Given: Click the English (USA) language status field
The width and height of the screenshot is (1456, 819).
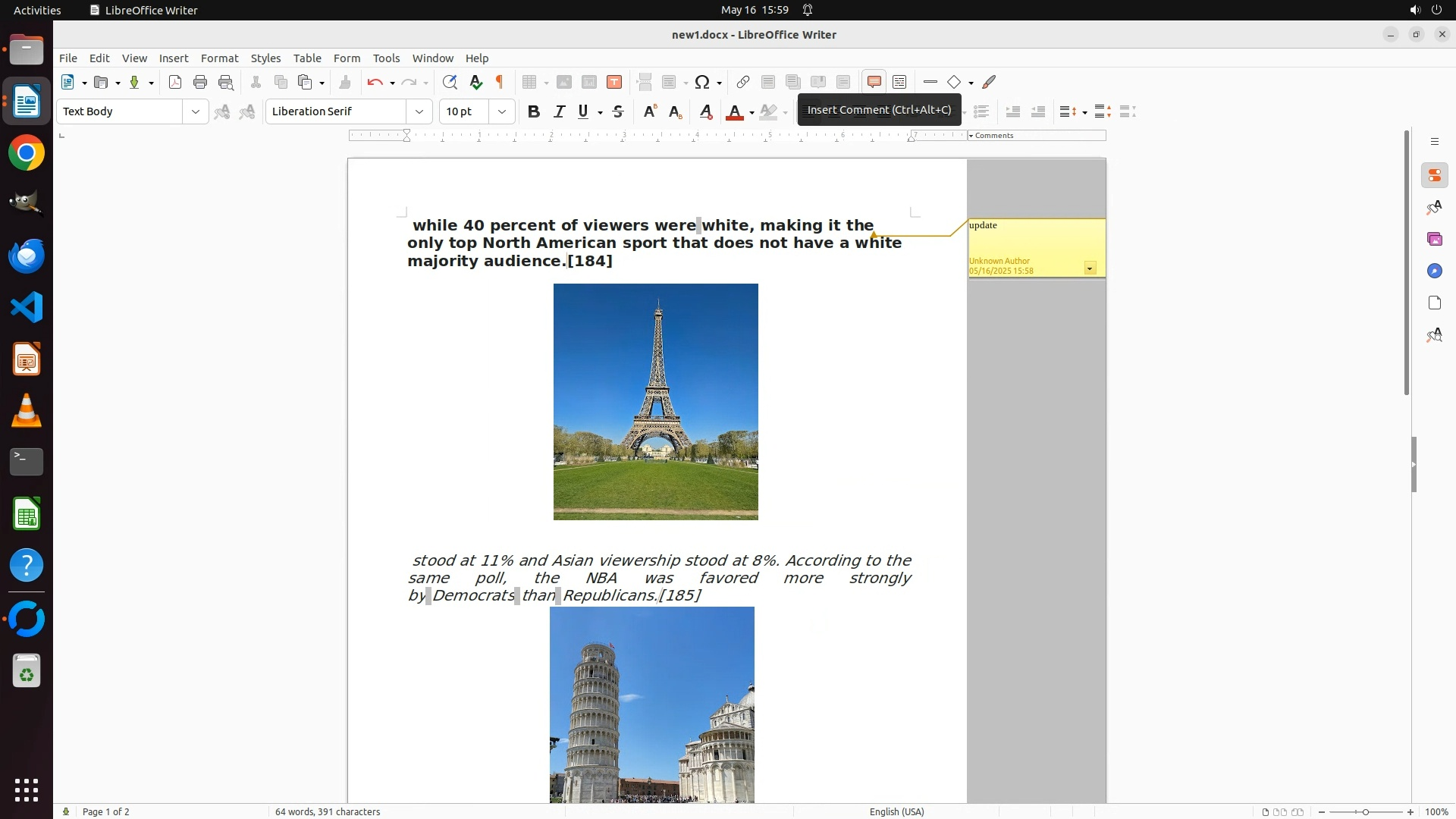Looking at the screenshot, I should (896, 811).
